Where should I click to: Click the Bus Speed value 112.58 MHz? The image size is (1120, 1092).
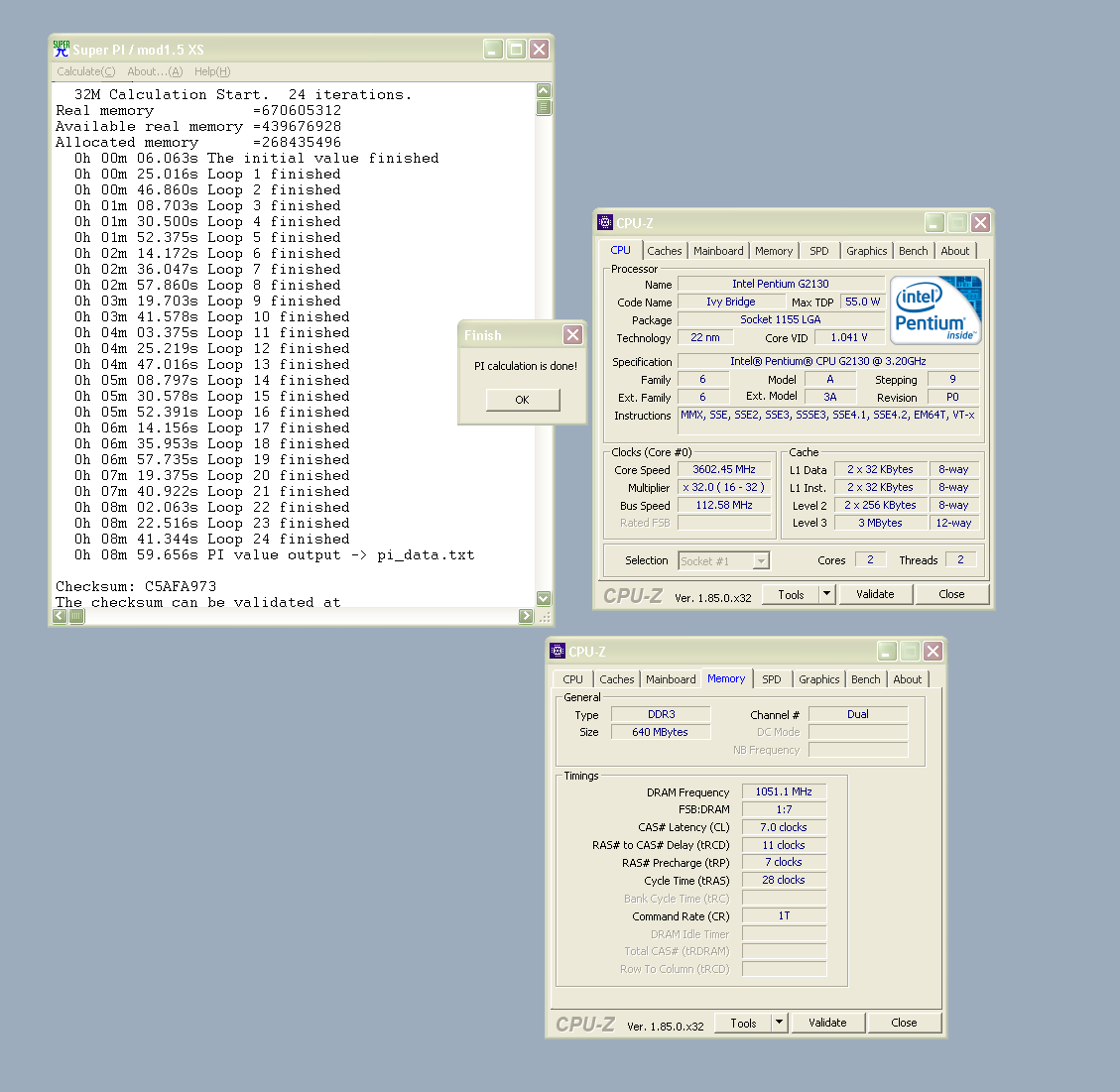(724, 505)
